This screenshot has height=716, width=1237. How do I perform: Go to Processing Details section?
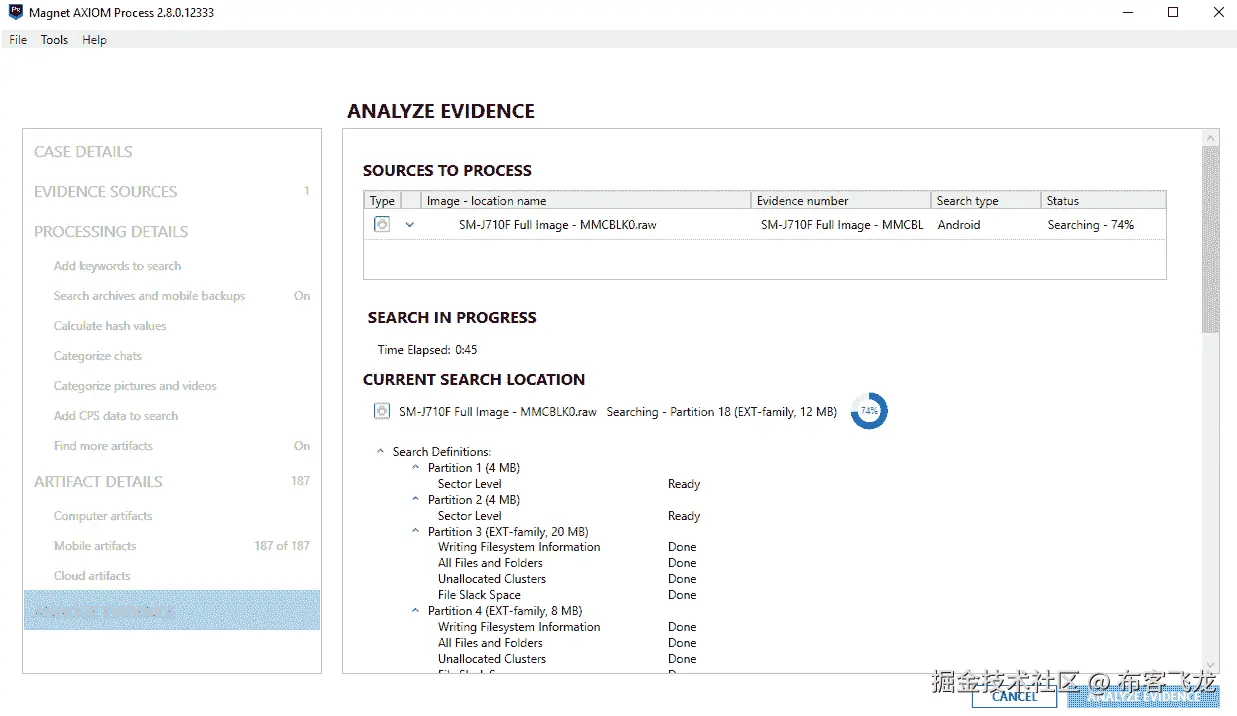point(111,232)
